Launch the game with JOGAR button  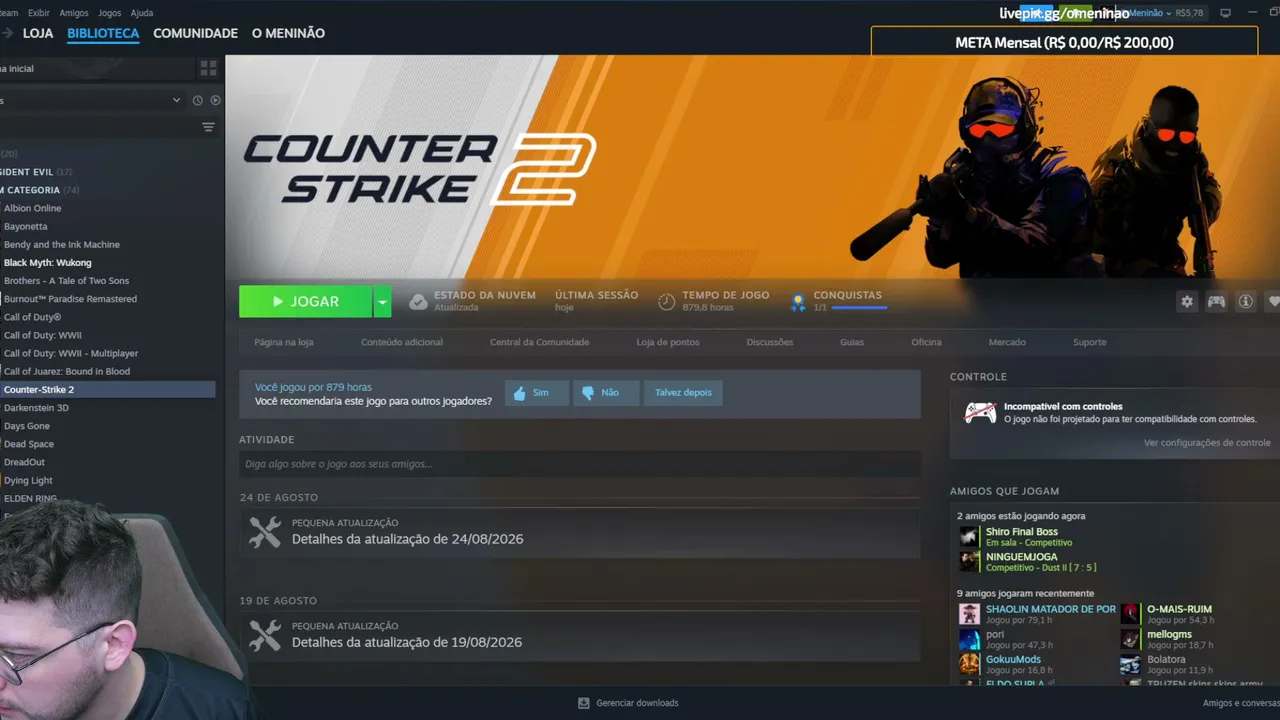pyautogui.click(x=306, y=301)
